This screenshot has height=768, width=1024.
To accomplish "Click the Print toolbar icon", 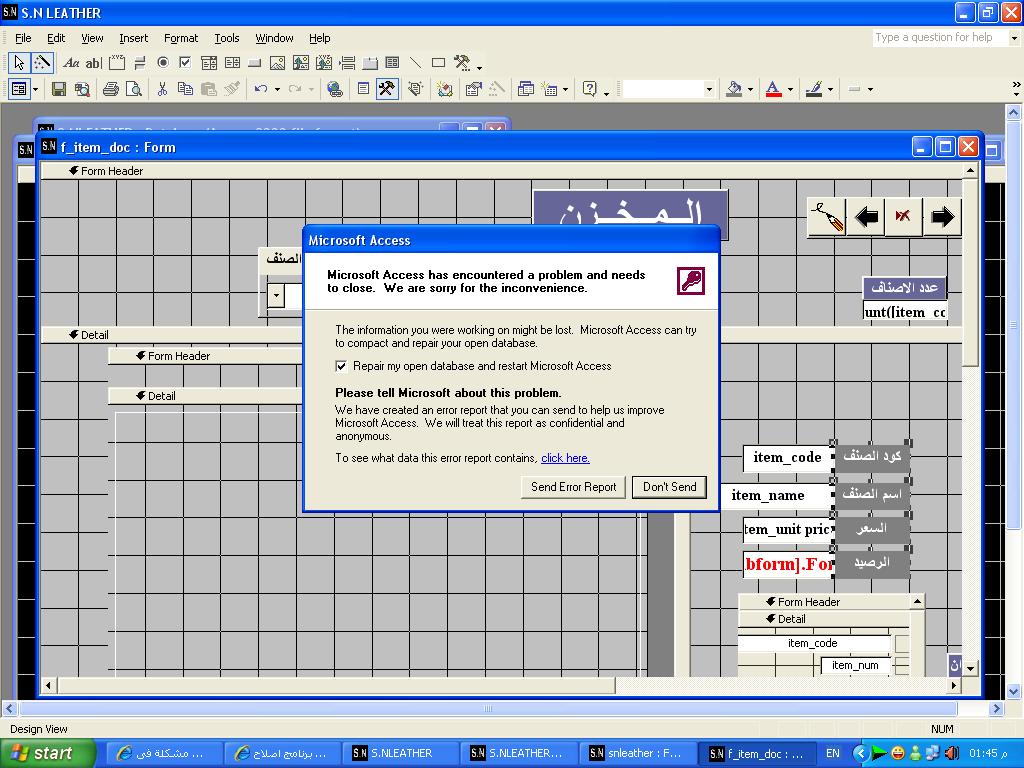I will click(111, 89).
